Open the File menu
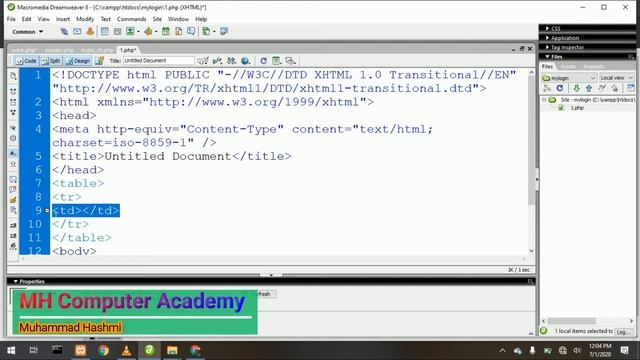 click(11, 19)
